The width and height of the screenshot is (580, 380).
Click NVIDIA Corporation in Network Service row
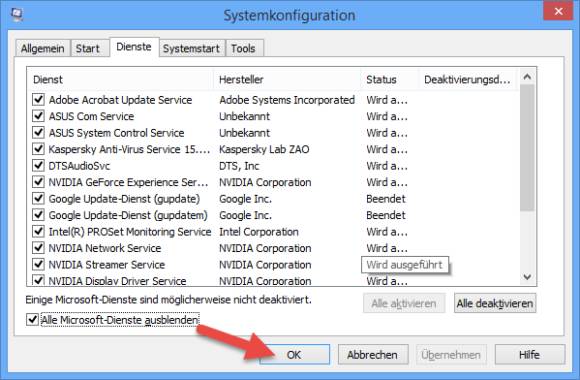click(265, 248)
